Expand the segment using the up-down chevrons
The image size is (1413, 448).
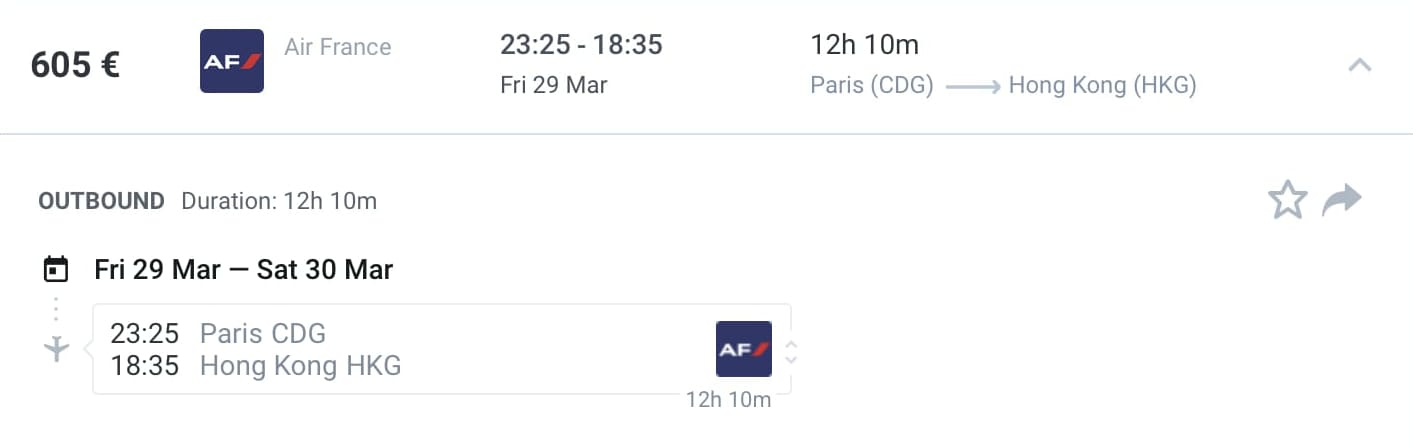pos(791,351)
